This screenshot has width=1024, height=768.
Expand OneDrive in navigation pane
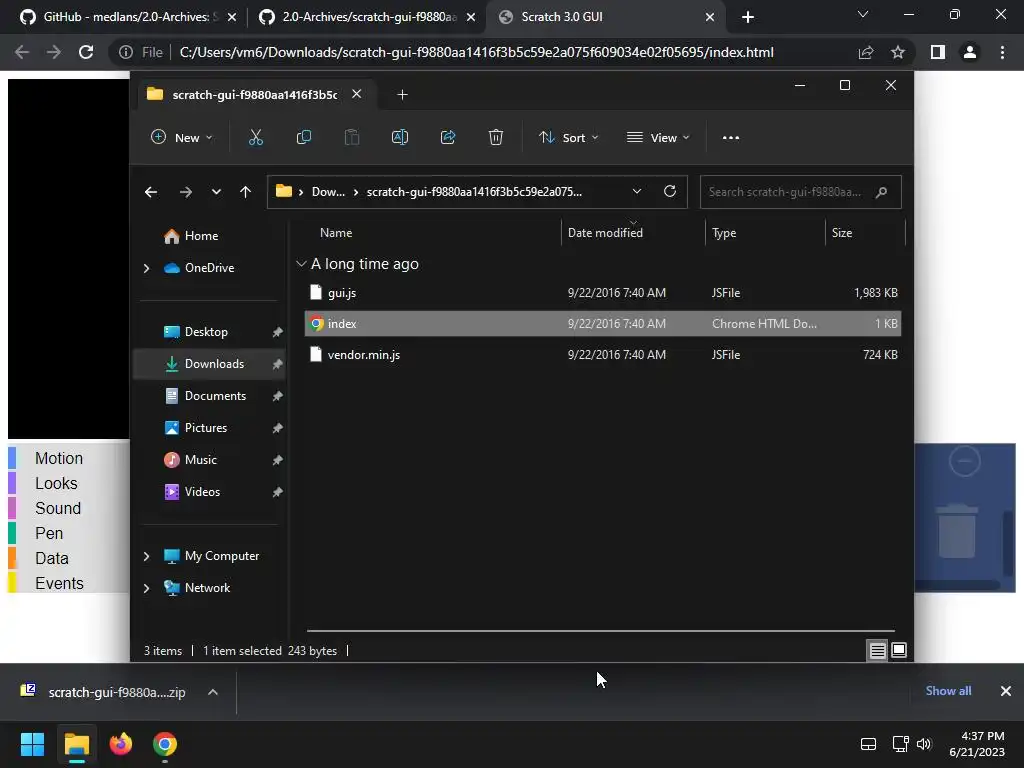[146, 268]
